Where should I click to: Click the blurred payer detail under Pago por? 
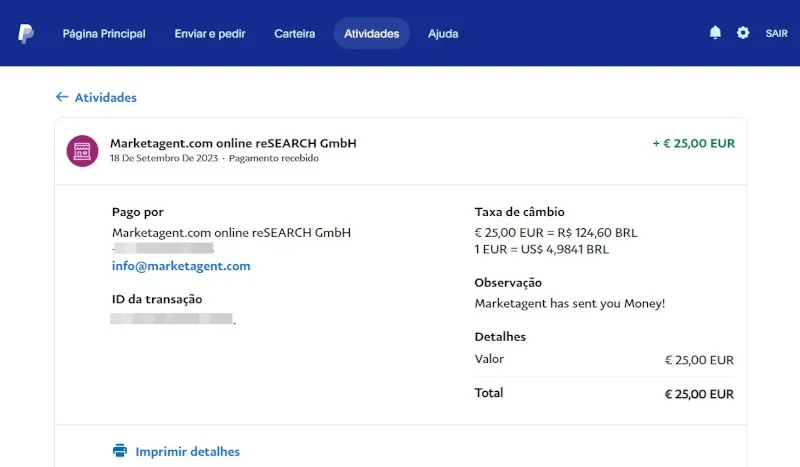(163, 249)
